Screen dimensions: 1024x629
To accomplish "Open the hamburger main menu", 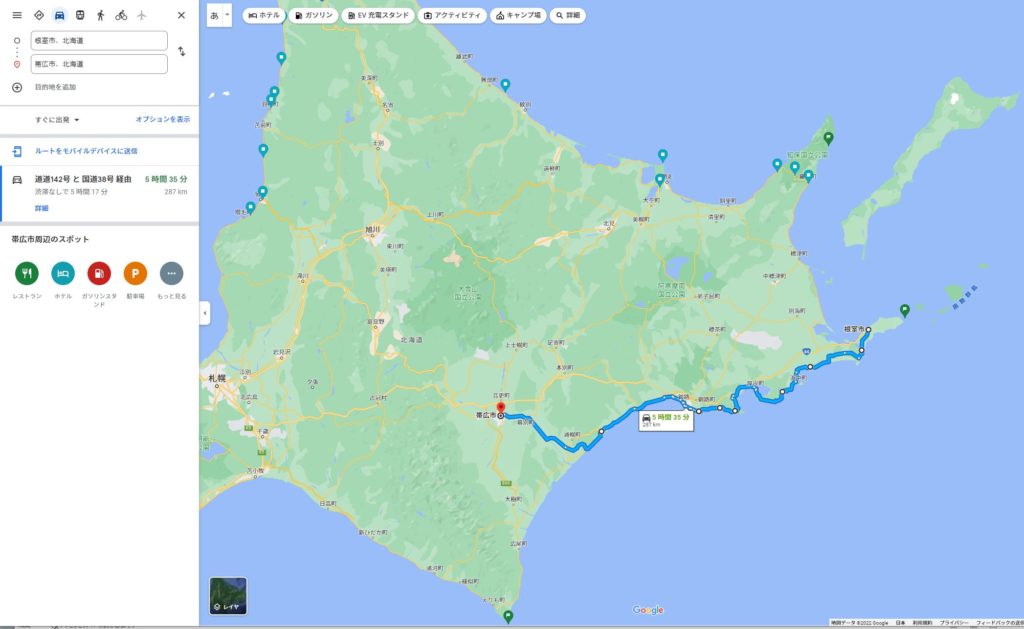I will point(16,15).
